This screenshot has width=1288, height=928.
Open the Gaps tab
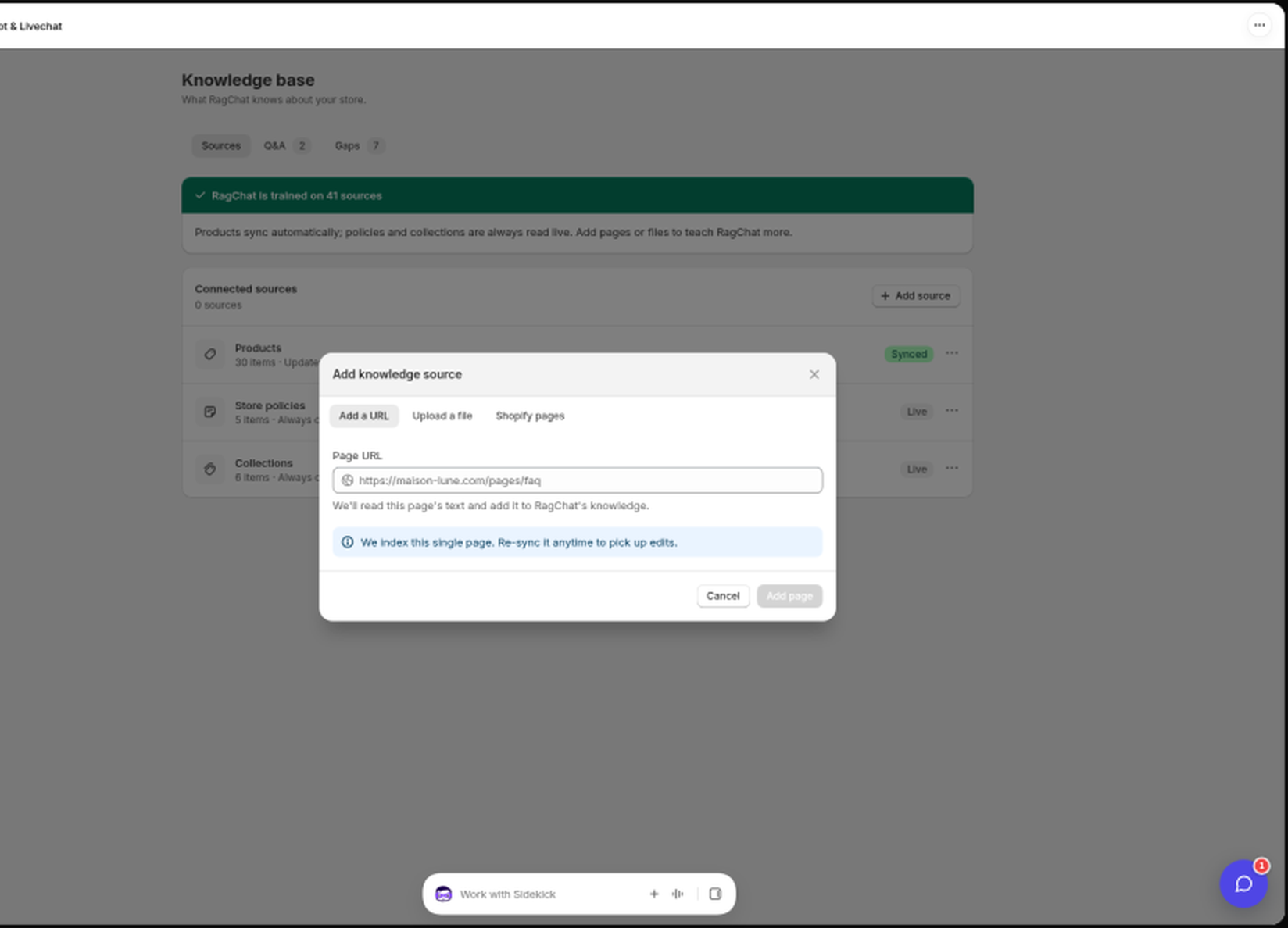[x=359, y=145]
